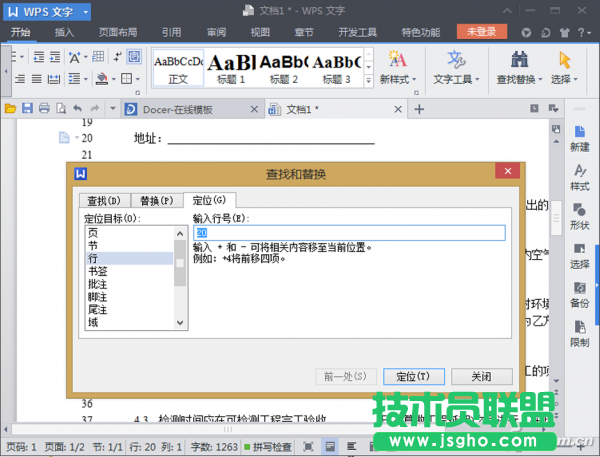
Task: Click the 输入行号 input field
Action: pyautogui.click(x=349, y=232)
